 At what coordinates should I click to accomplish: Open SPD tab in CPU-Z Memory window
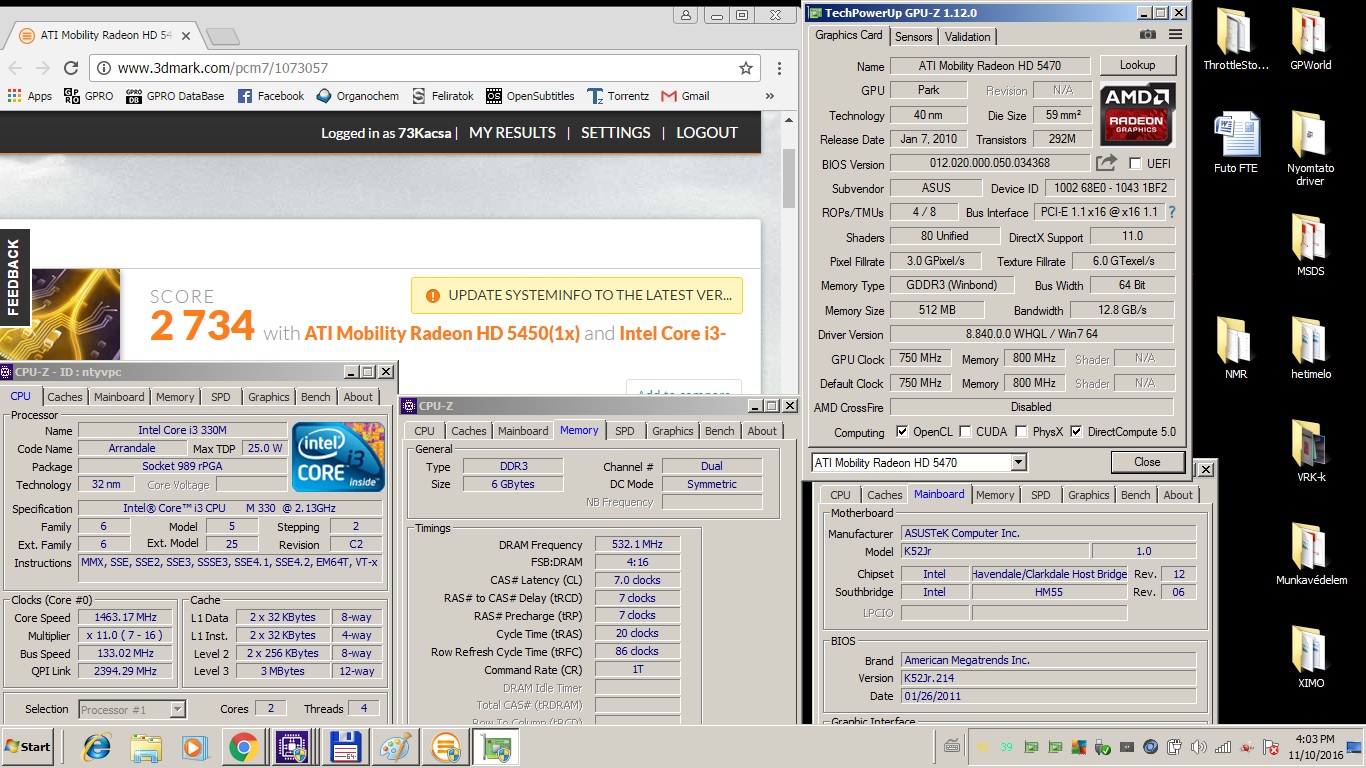(x=625, y=431)
